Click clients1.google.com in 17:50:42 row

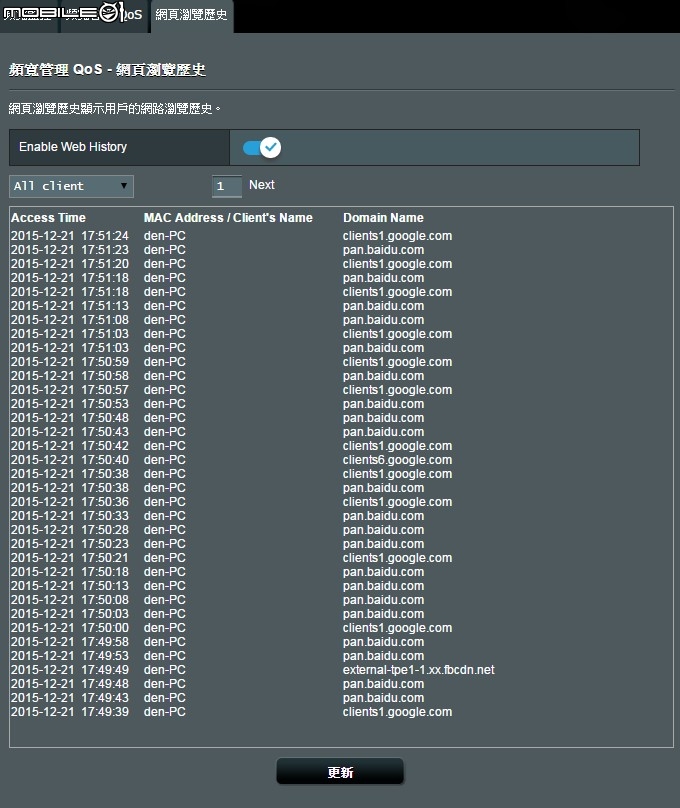point(397,446)
